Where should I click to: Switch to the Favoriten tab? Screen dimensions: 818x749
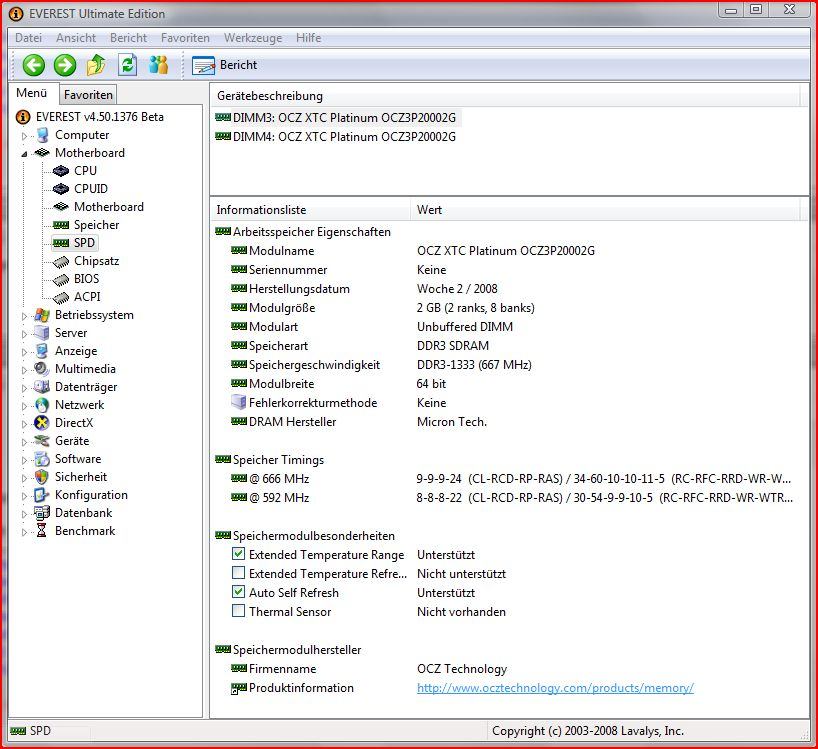[x=88, y=95]
